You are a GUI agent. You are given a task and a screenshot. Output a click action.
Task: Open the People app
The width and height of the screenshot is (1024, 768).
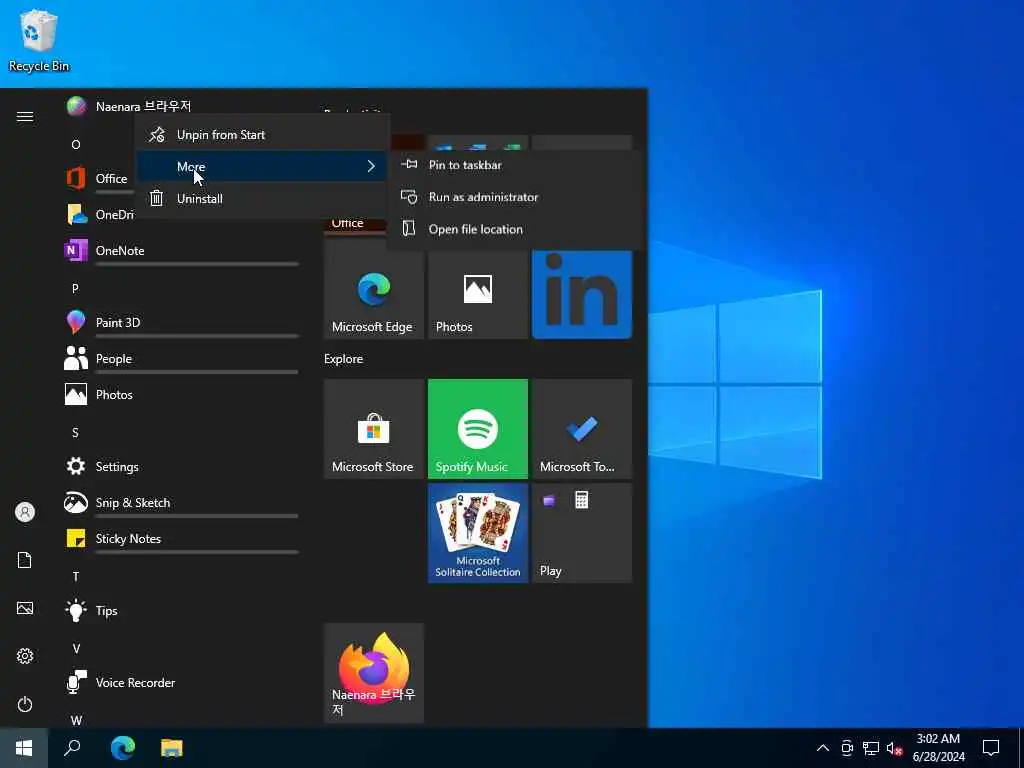182,359
